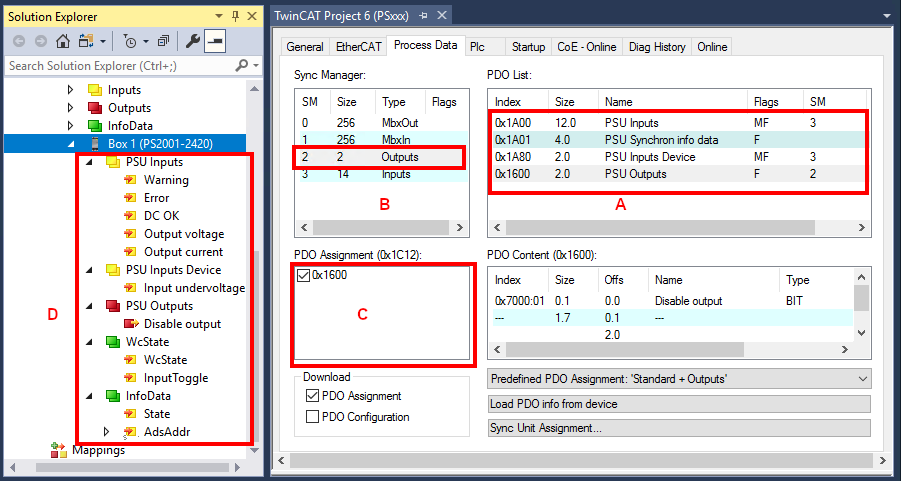Collapse the PSU Outputs node
Viewport: 901px width, 481px height.
89,306
